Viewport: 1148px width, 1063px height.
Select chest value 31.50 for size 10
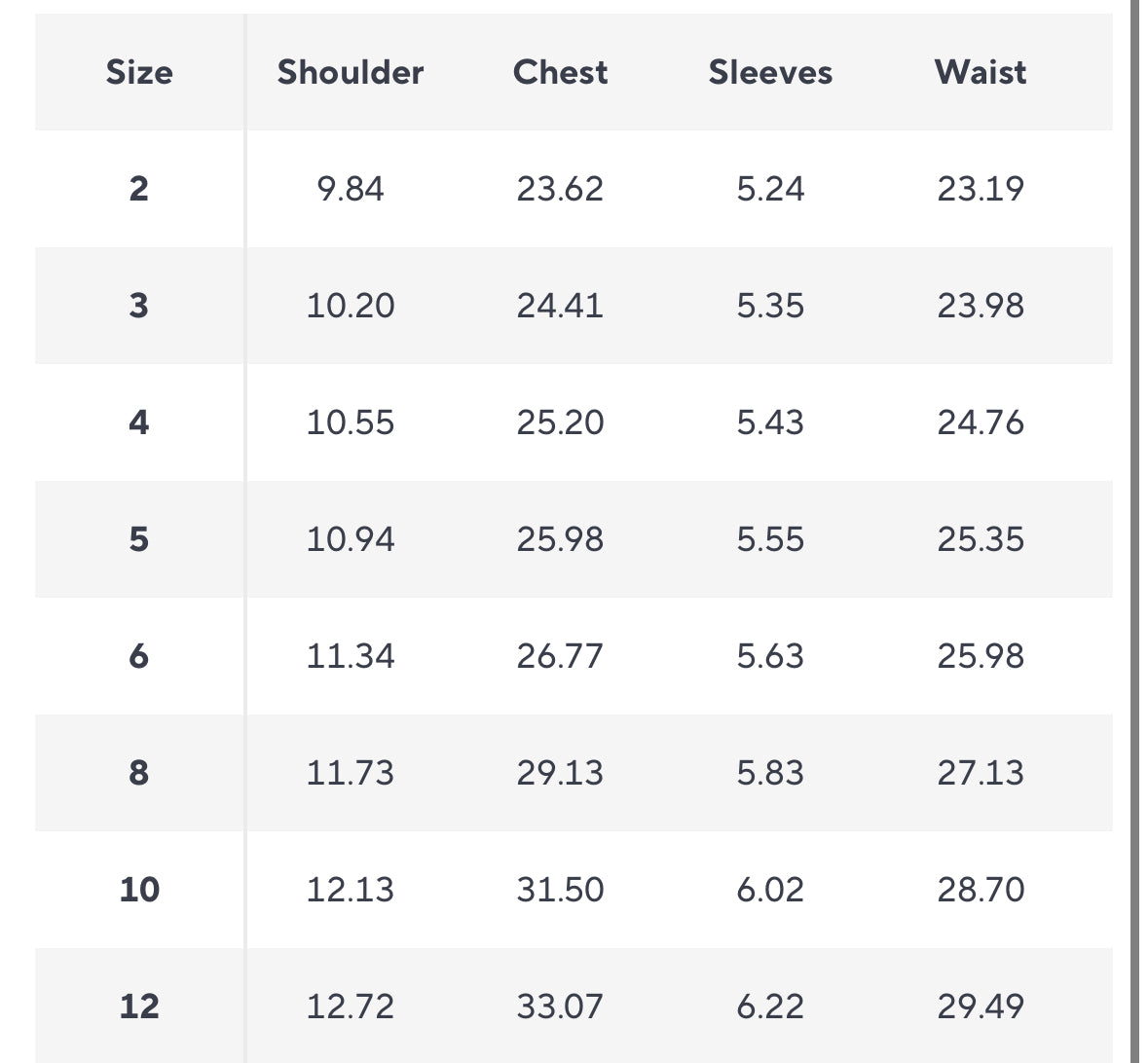tap(560, 890)
